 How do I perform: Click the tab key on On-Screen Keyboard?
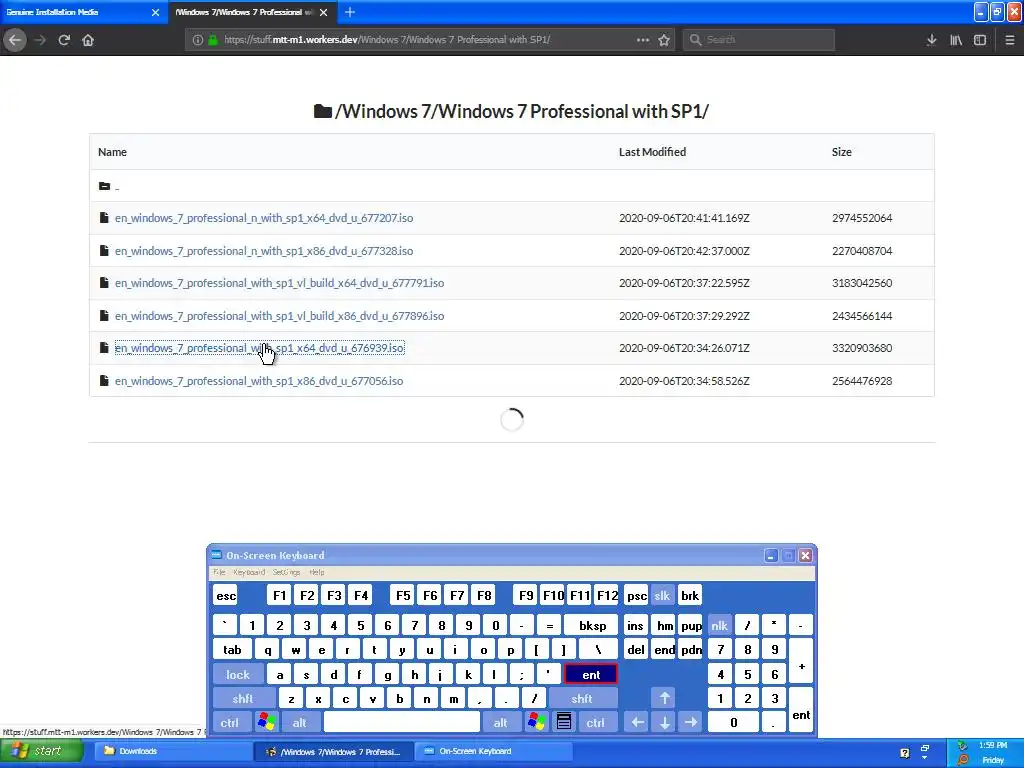click(x=232, y=650)
